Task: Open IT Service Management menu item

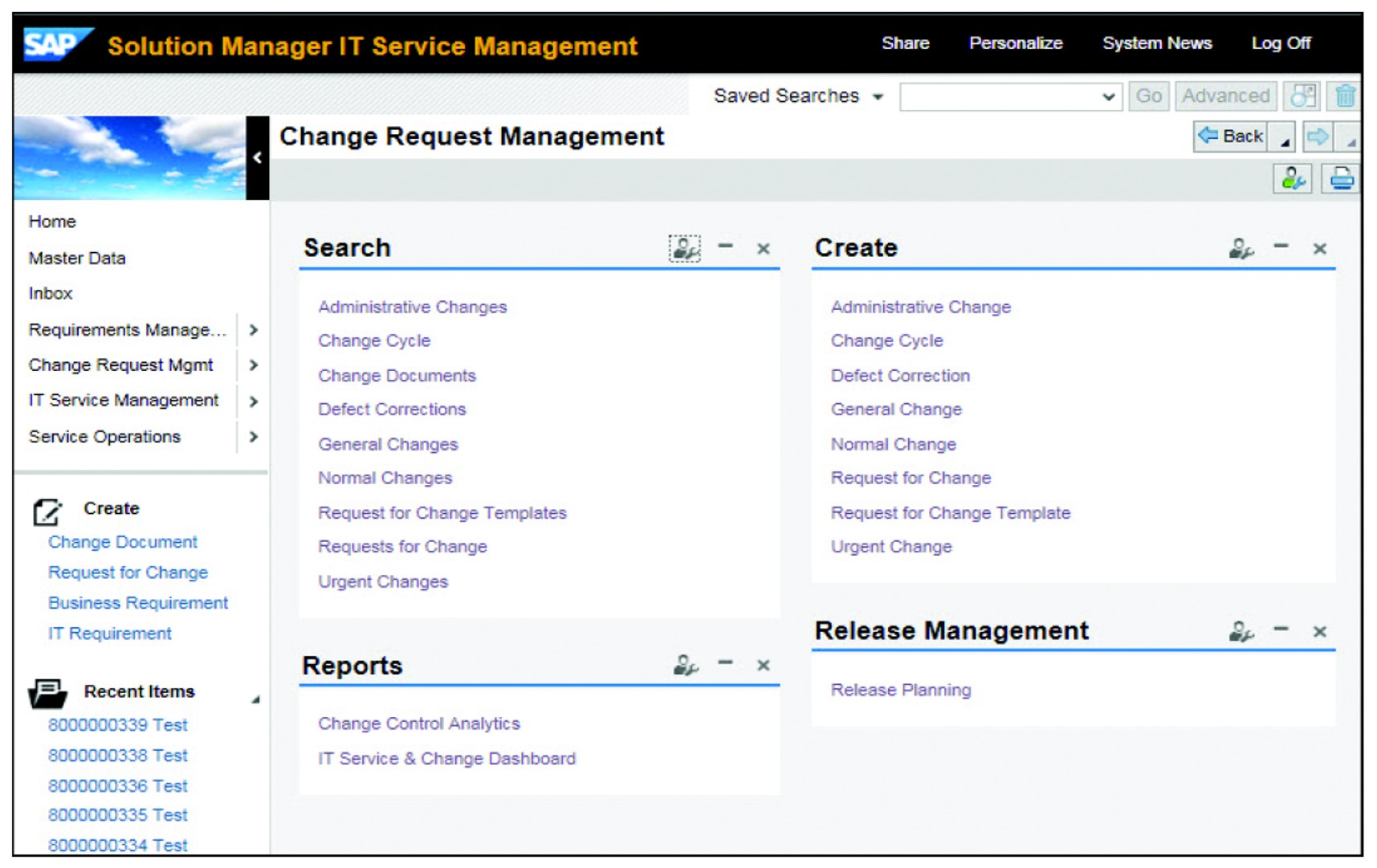Action: (122, 400)
